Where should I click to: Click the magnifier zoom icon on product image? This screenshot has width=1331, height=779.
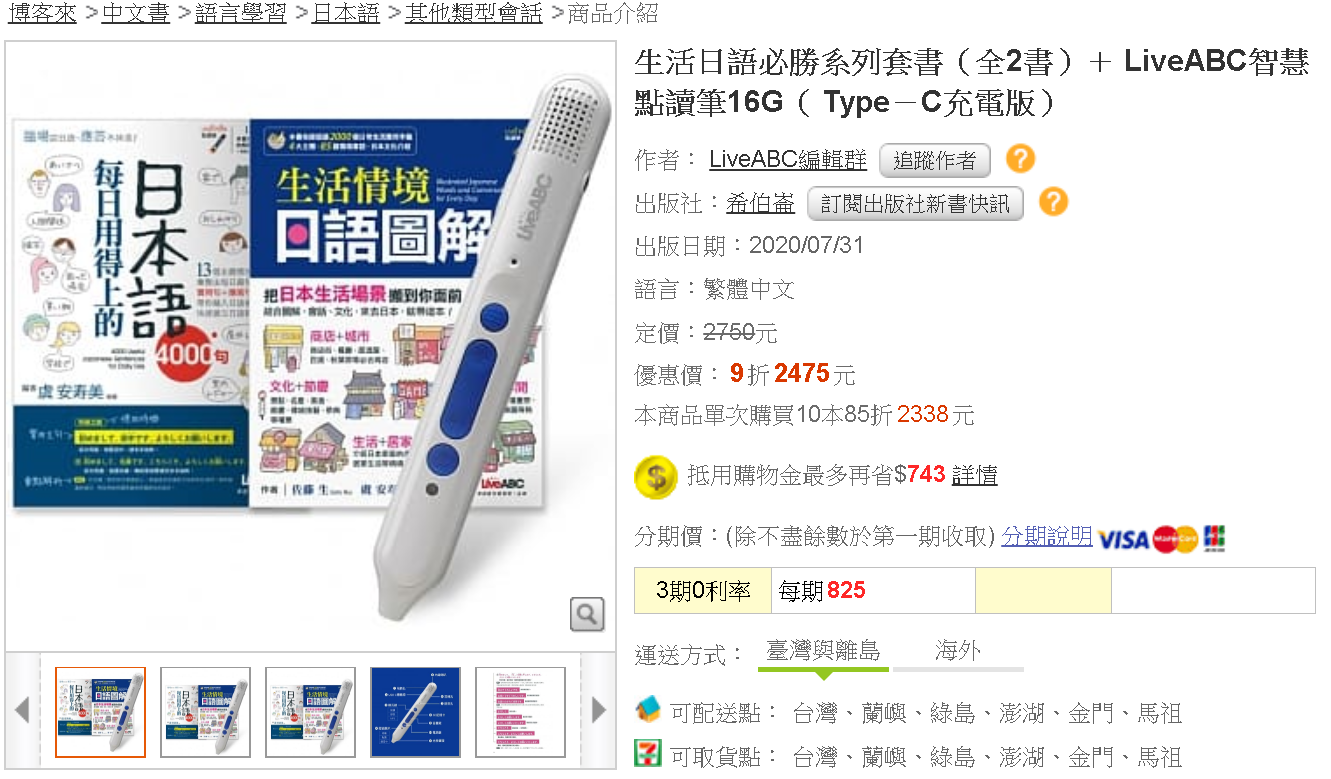click(x=587, y=613)
